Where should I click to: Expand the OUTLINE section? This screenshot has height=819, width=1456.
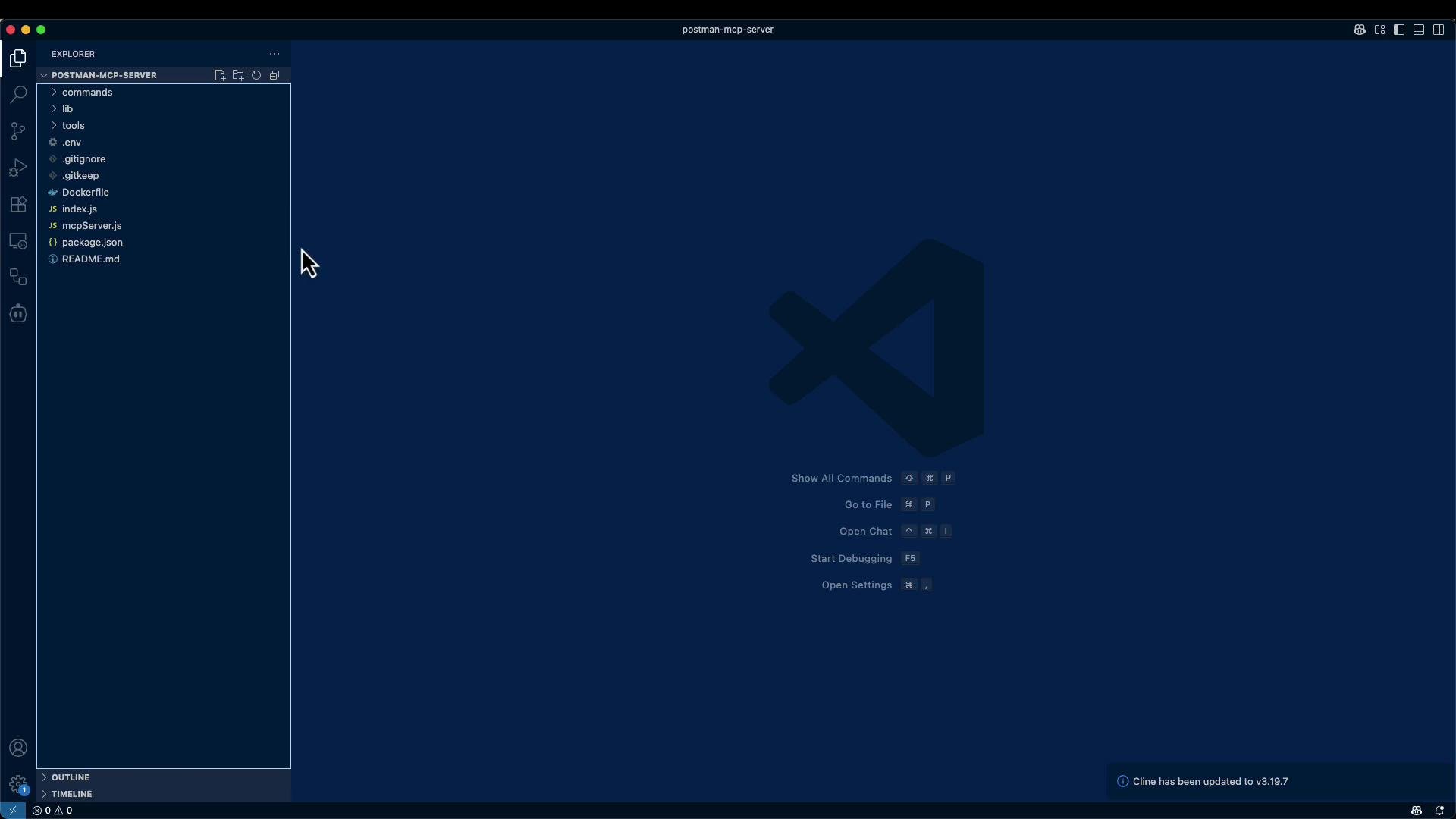click(x=164, y=777)
